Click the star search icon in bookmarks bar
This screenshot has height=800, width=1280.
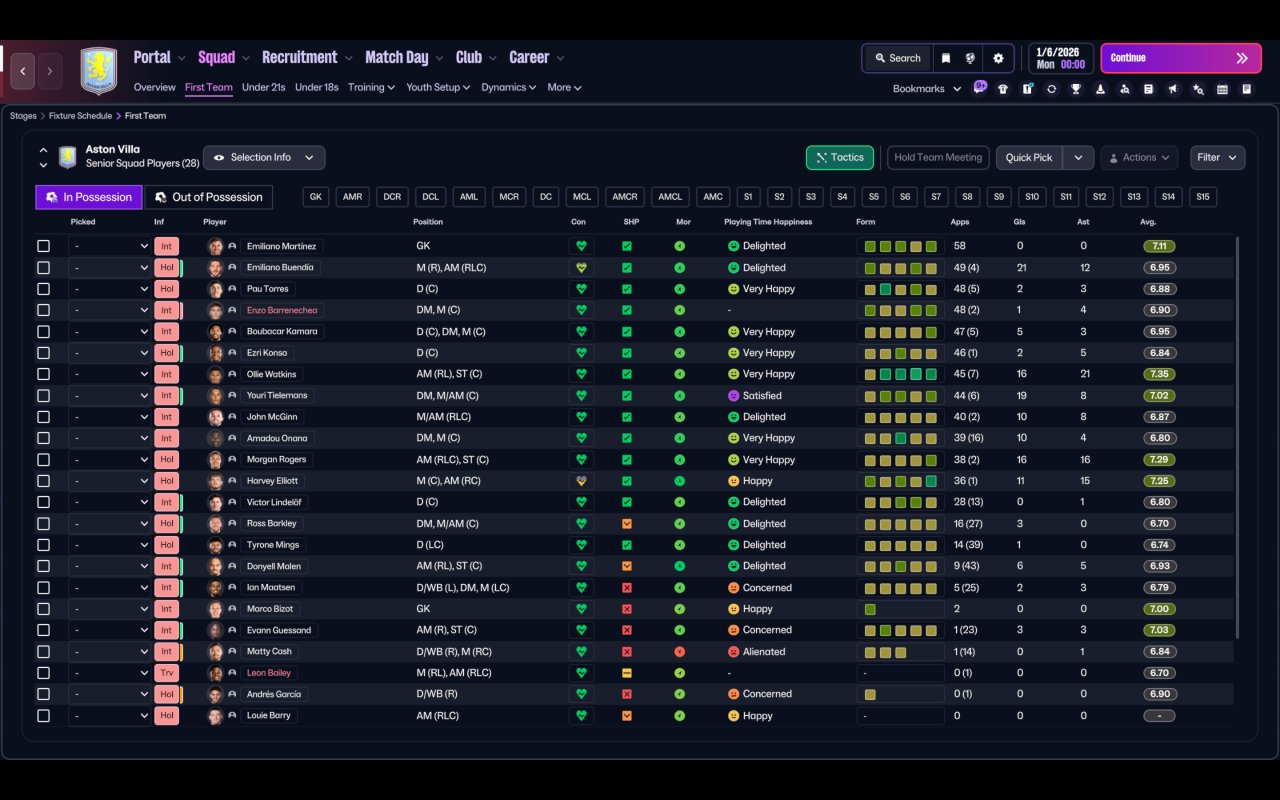point(1198,89)
